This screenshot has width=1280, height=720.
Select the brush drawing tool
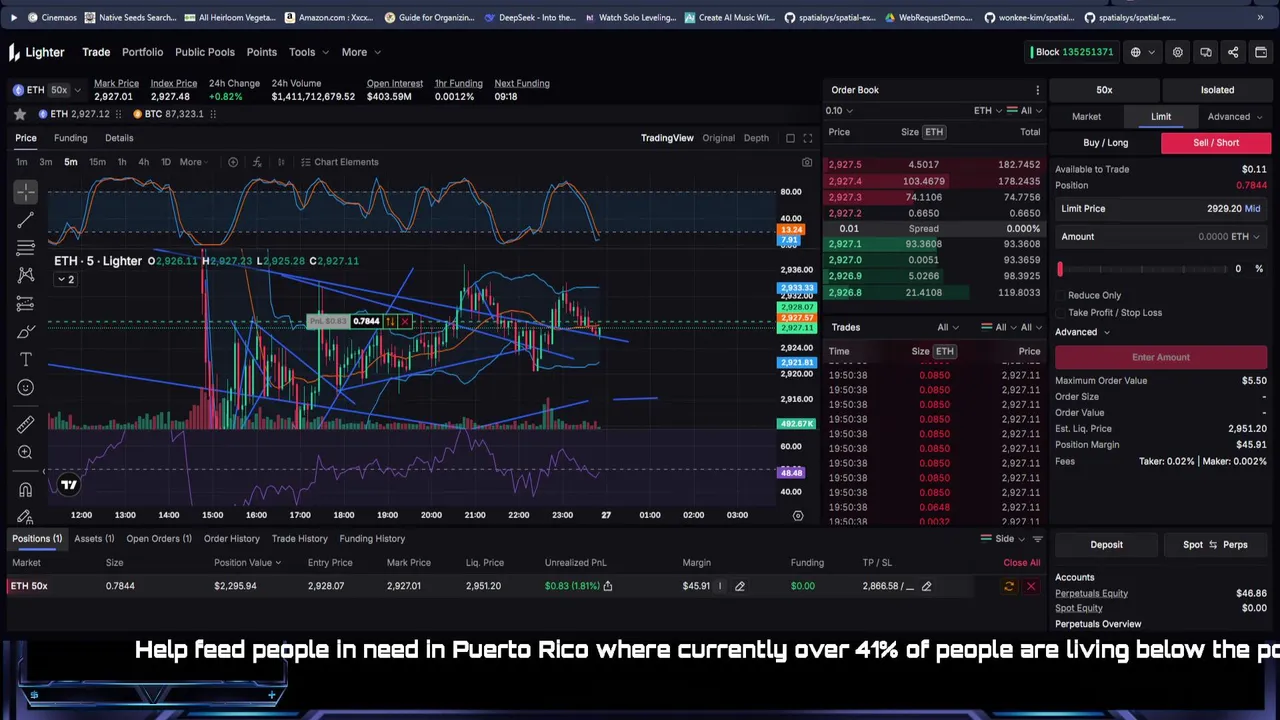tap(25, 331)
